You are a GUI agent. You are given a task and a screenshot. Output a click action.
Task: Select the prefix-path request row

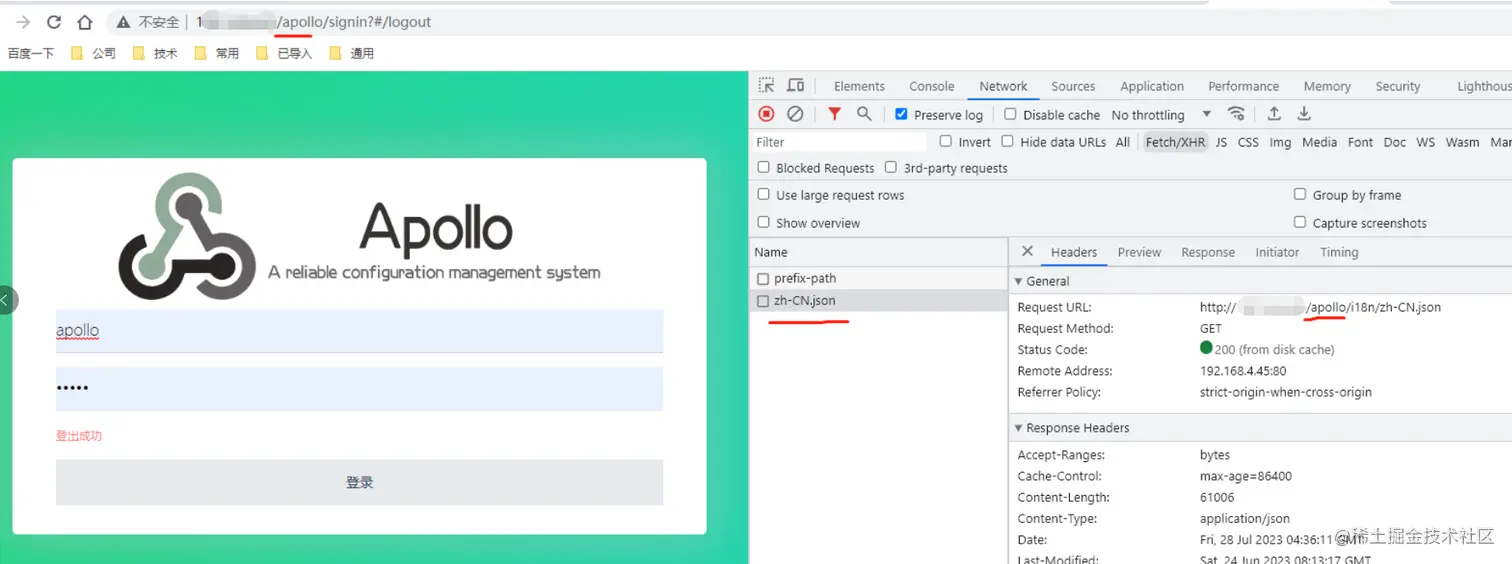(x=878, y=278)
